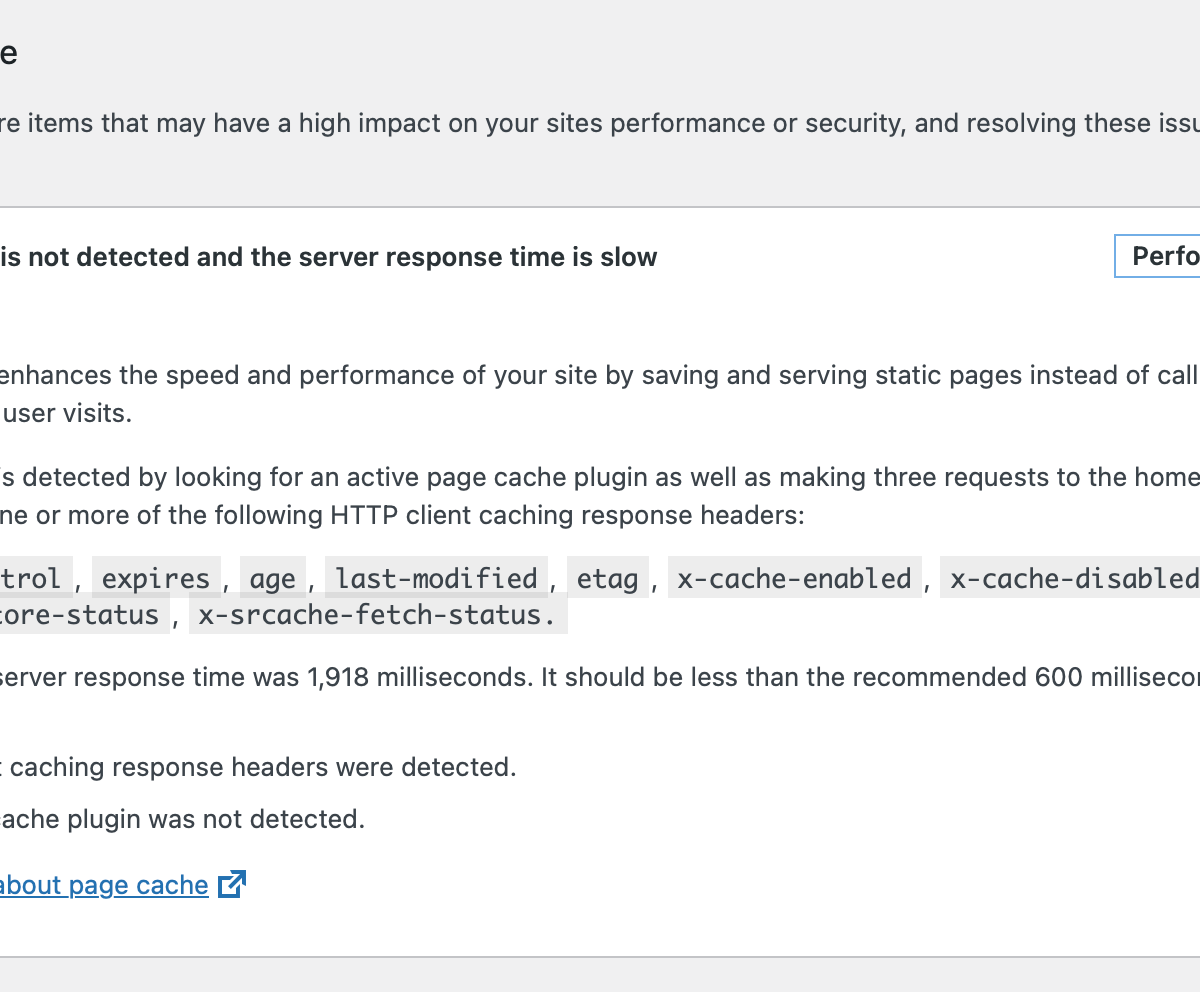Select the "last-modified" header code tag
Image resolution: width=1200 pixels, height=992 pixels.
click(x=436, y=578)
